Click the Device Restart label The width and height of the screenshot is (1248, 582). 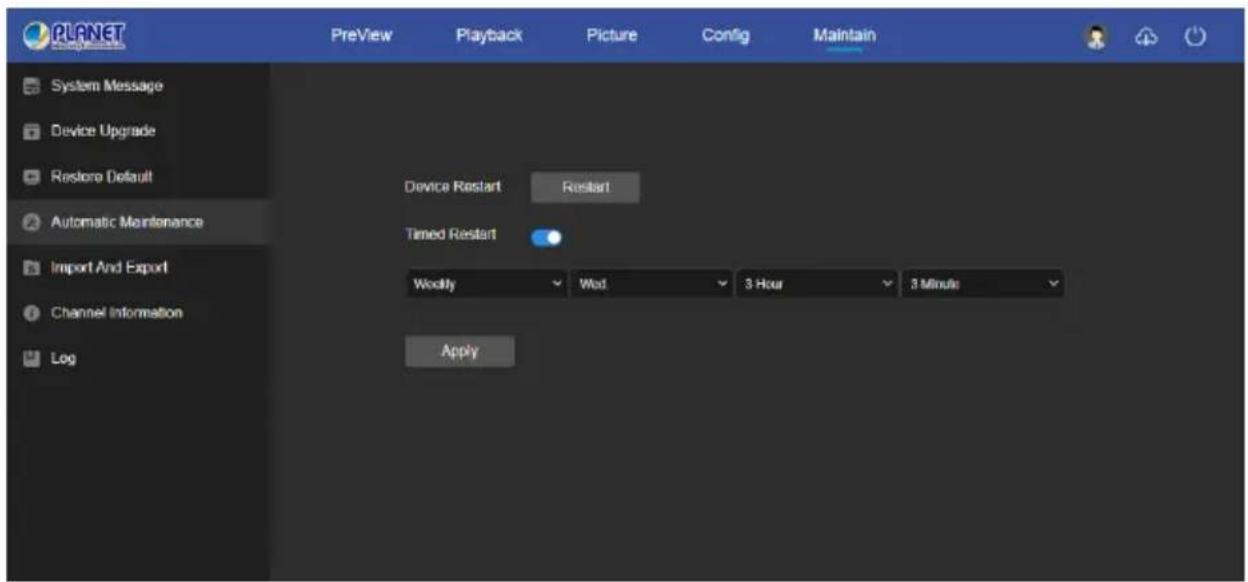tap(453, 187)
